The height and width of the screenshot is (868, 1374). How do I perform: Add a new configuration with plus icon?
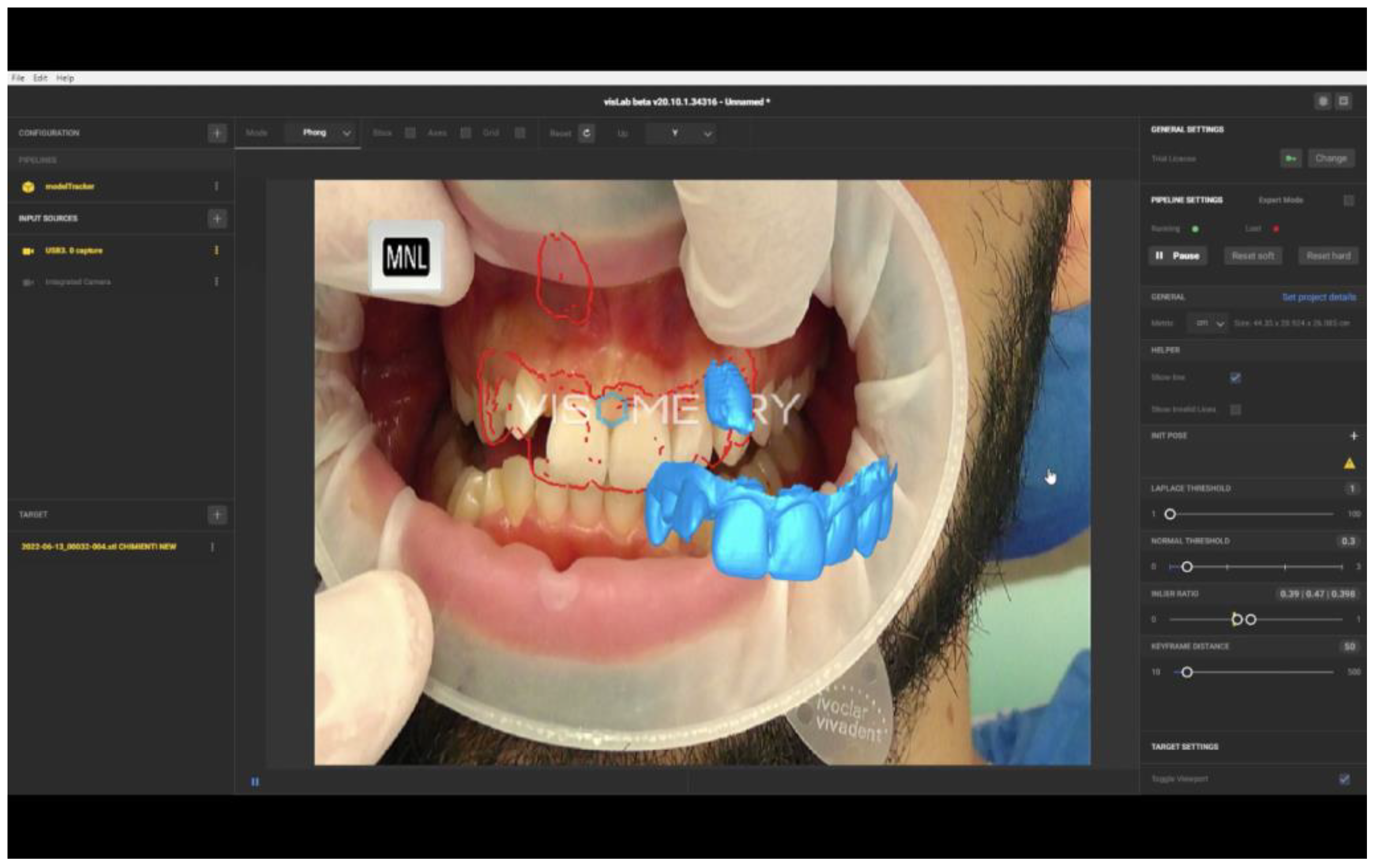(217, 133)
